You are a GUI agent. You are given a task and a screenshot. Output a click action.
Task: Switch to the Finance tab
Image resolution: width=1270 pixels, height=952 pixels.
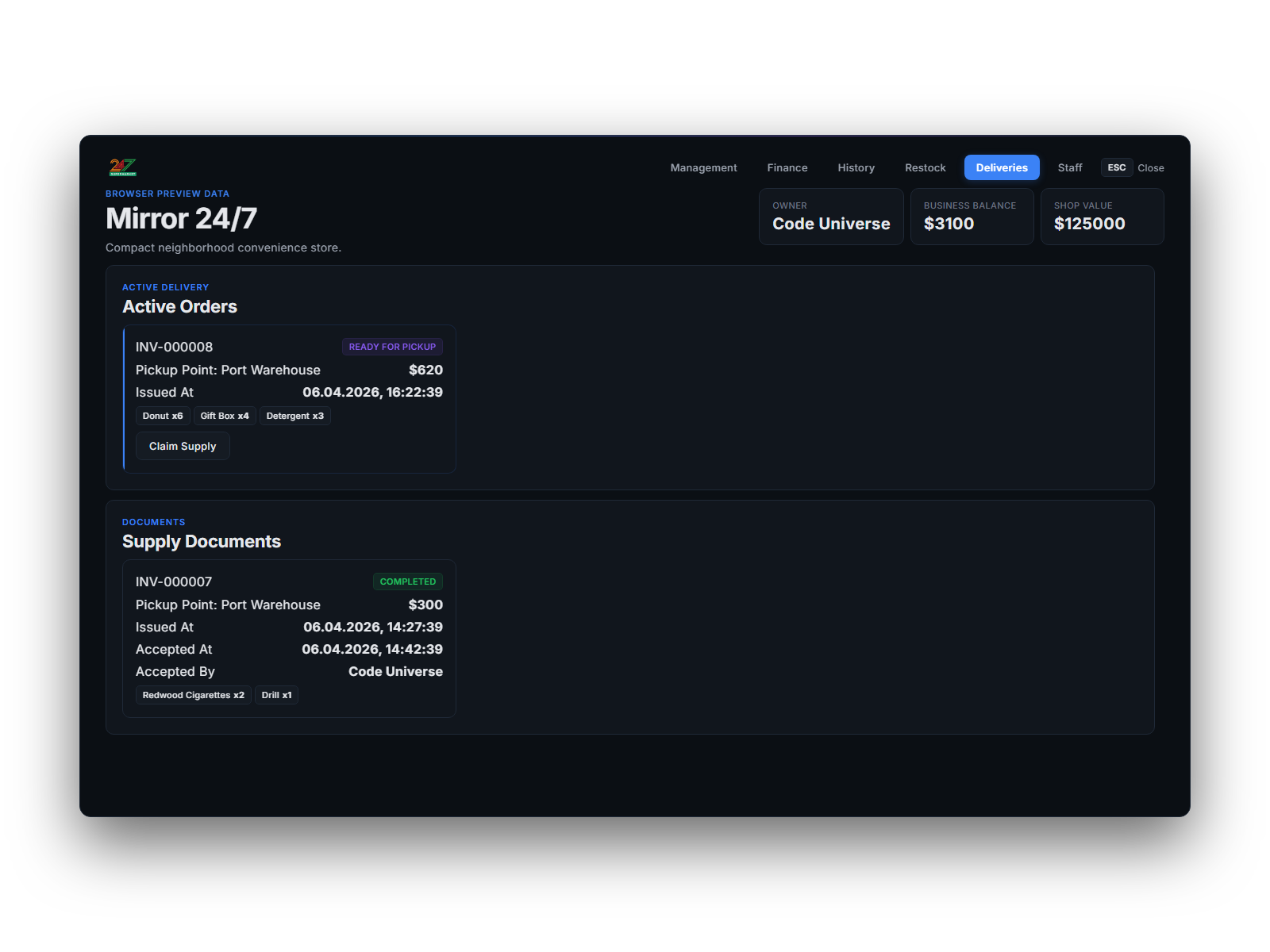coord(787,167)
